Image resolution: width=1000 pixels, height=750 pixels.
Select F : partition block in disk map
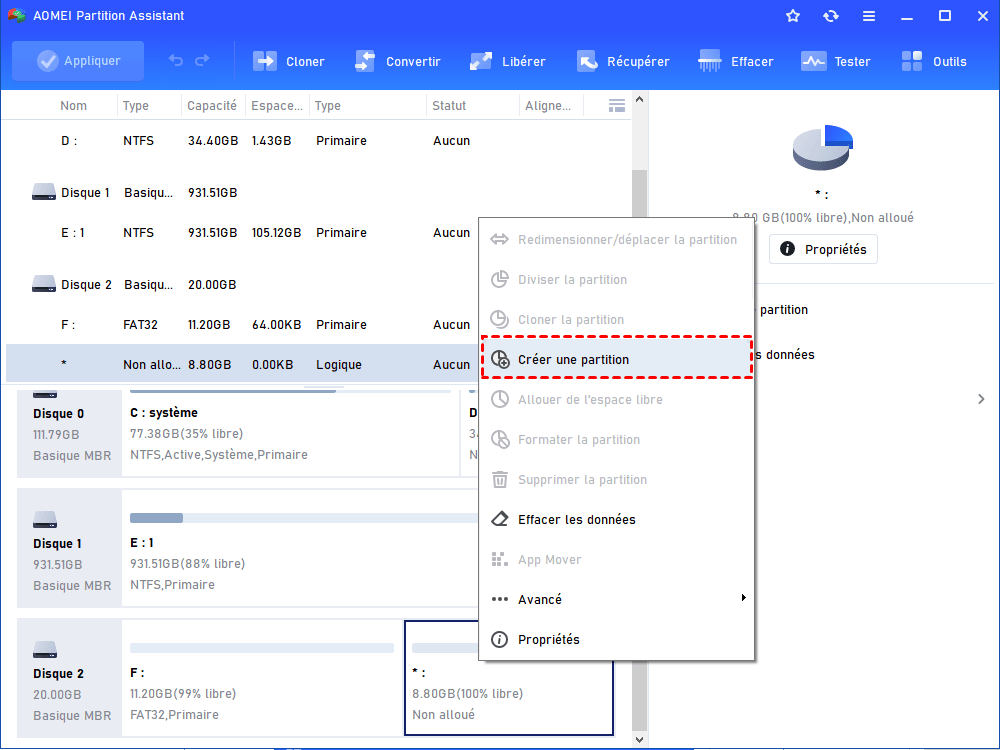262,679
